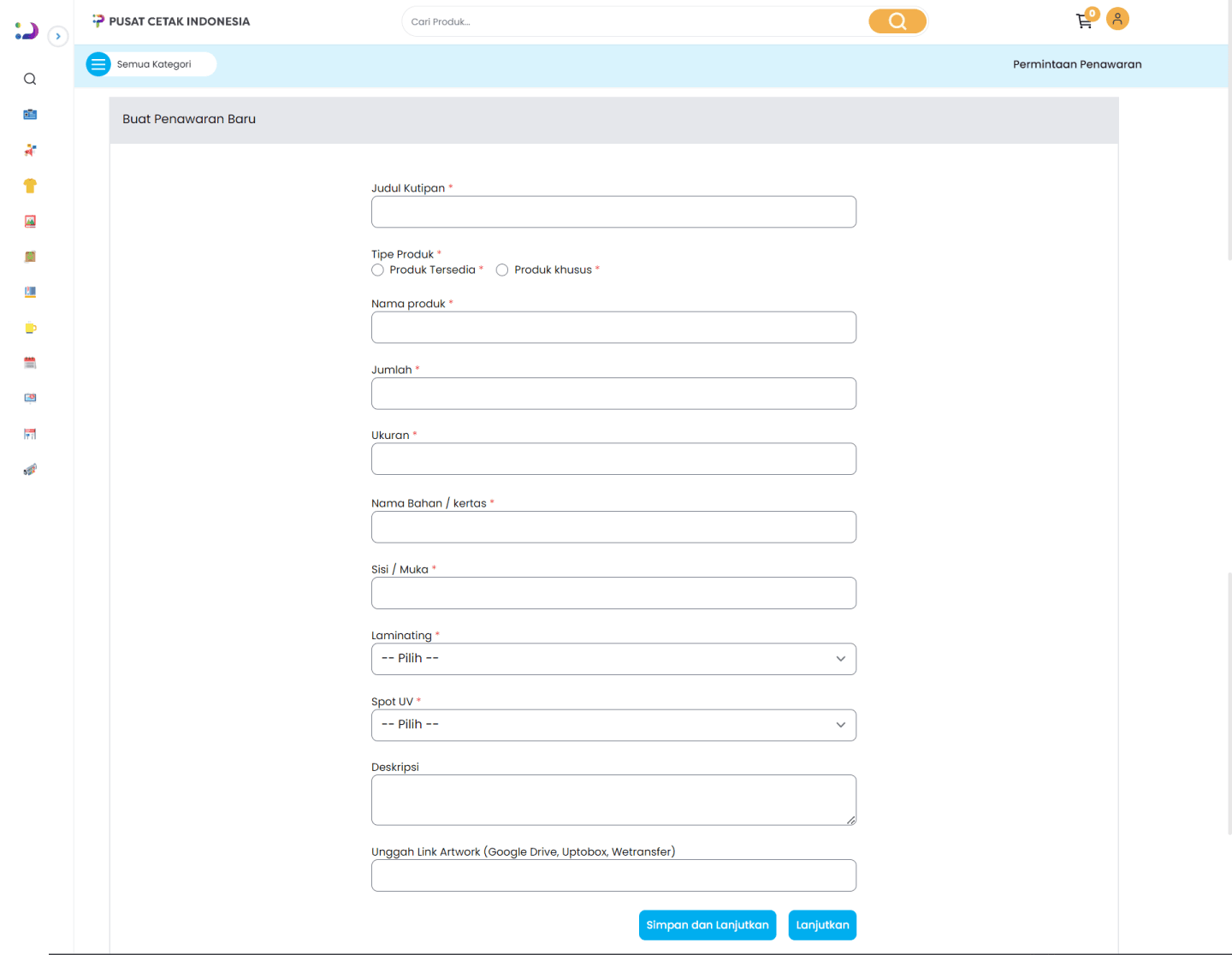Open the Semua Kategori menu
Viewport: 1232px width, 955px height.
point(151,64)
